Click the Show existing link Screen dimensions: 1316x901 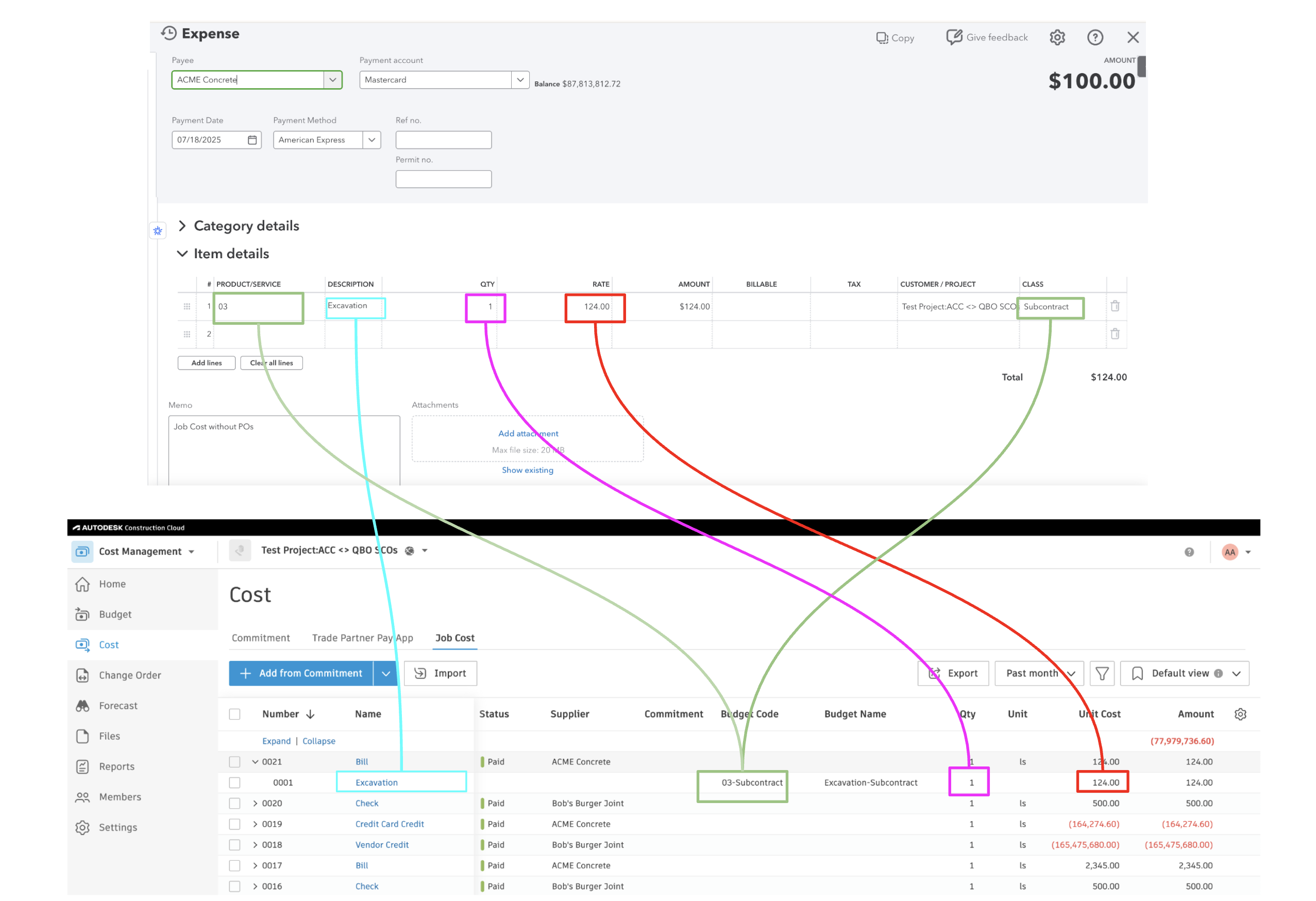[527, 470]
